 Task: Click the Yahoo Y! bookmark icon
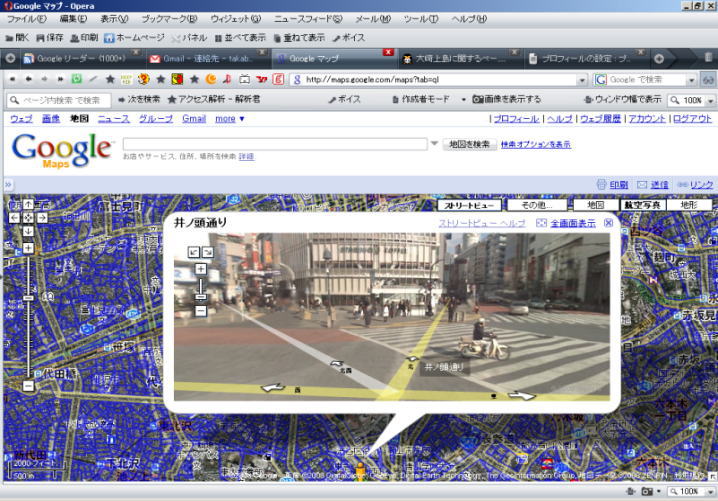point(261,79)
